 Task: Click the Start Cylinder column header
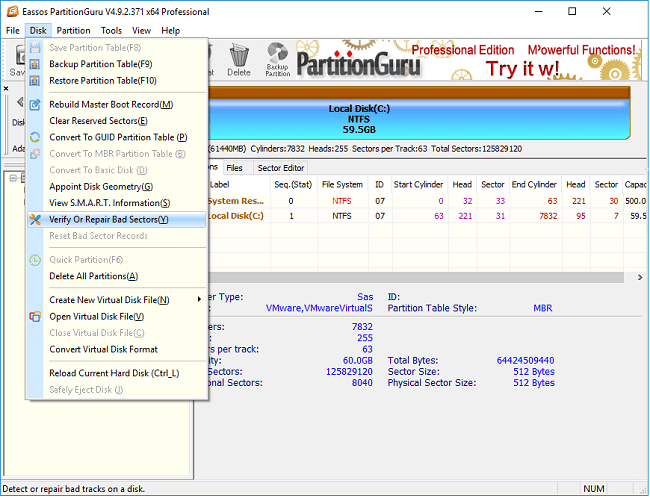[x=418, y=185]
